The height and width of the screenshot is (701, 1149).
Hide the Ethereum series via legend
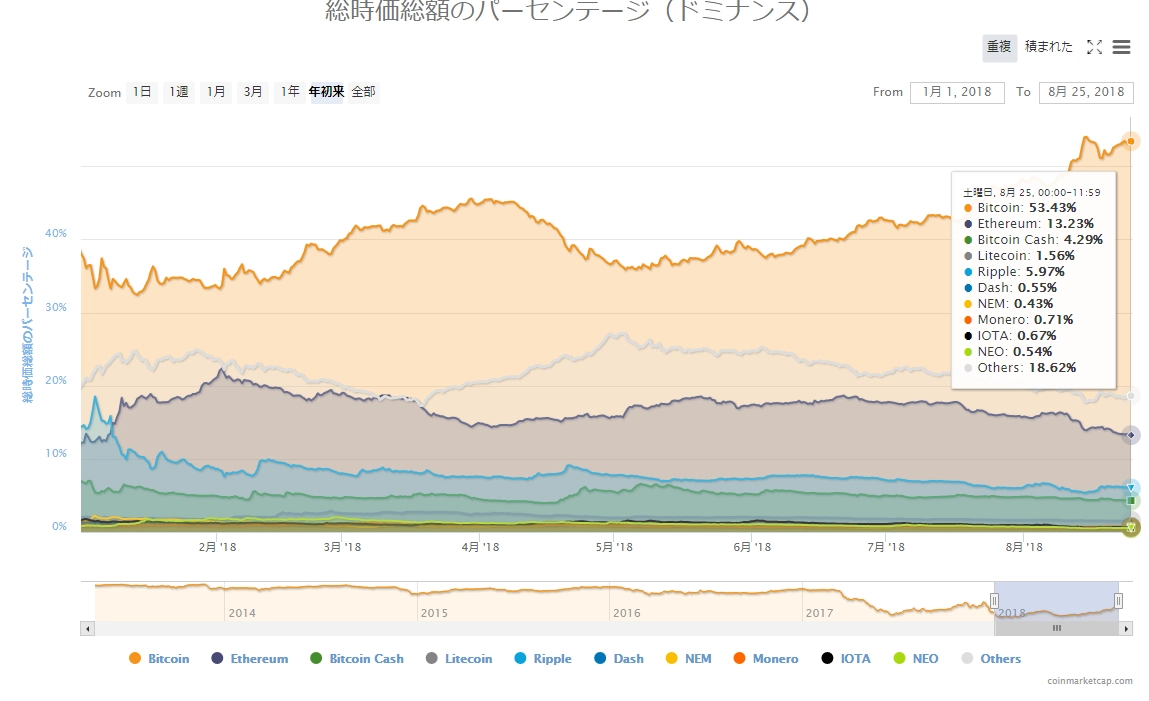(249, 659)
